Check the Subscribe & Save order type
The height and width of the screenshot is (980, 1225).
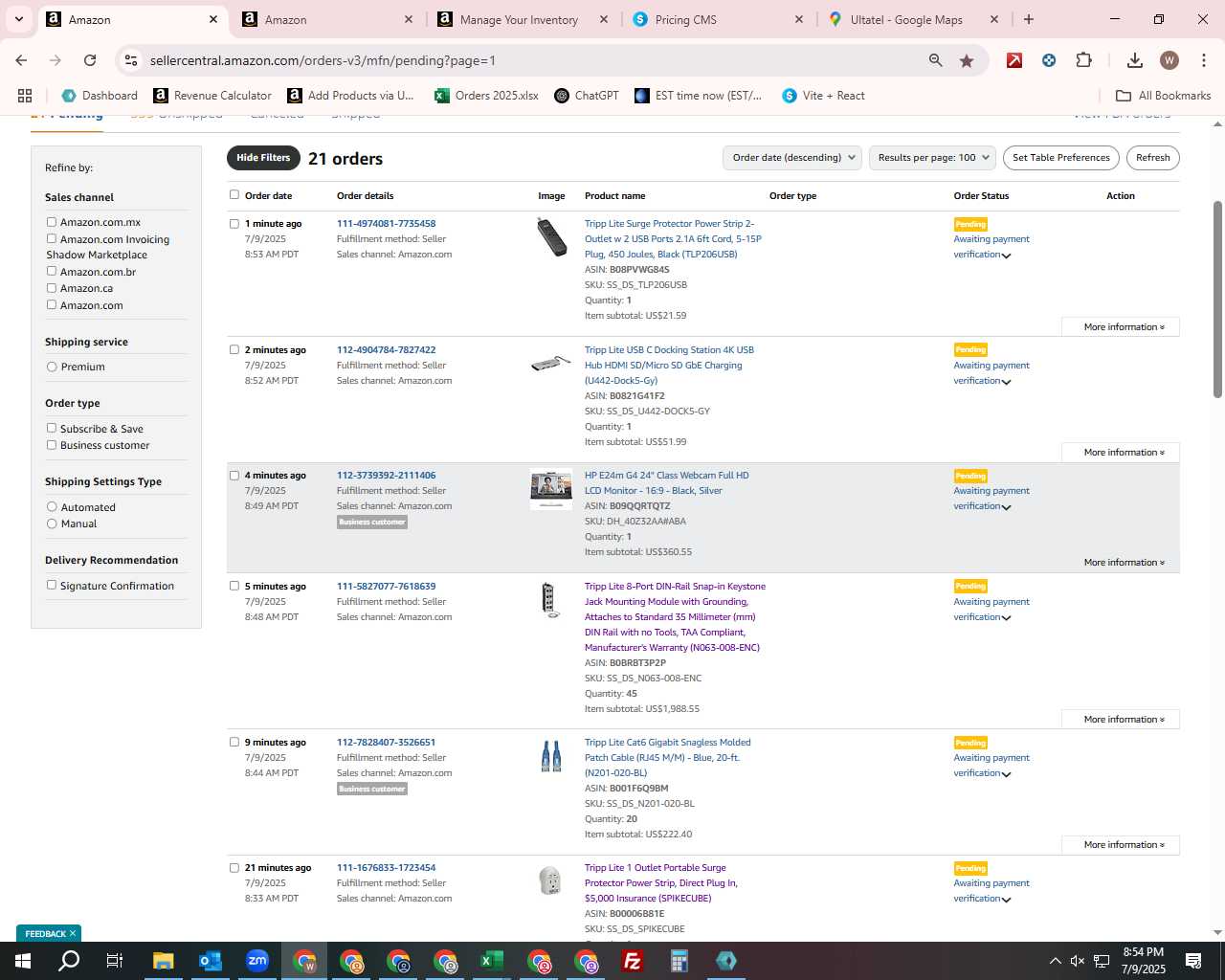[x=52, y=428]
